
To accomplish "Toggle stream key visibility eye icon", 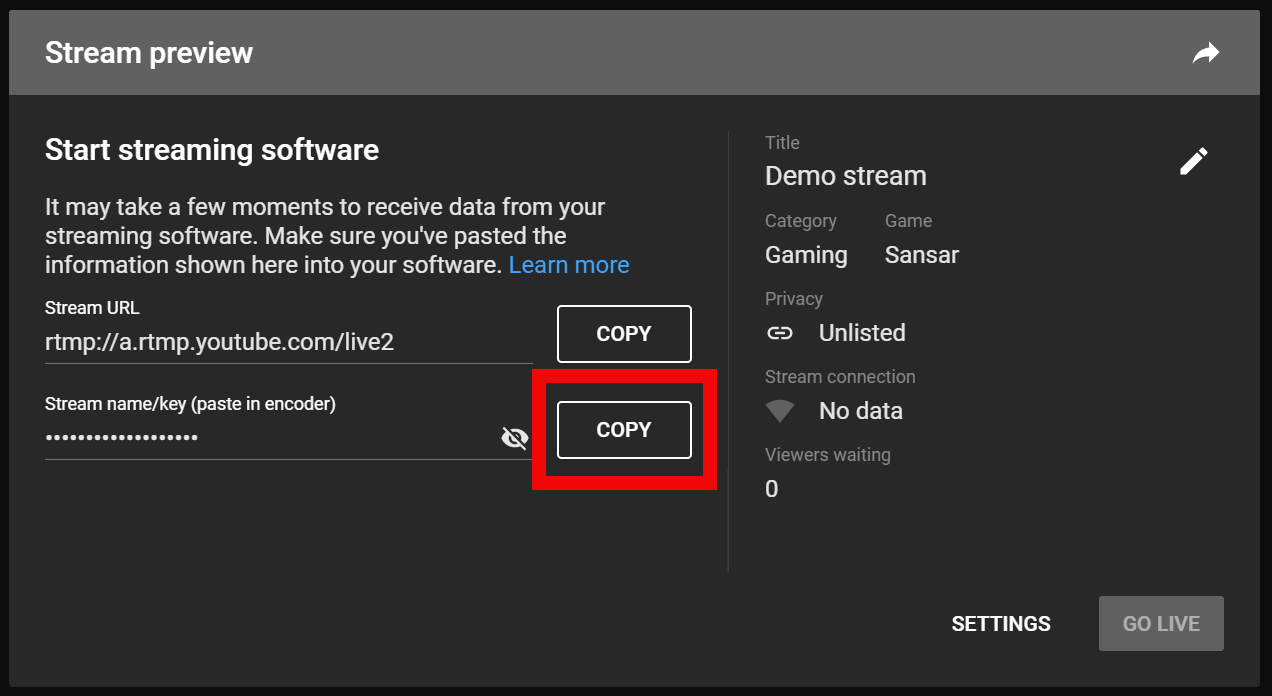I will (514, 438).
